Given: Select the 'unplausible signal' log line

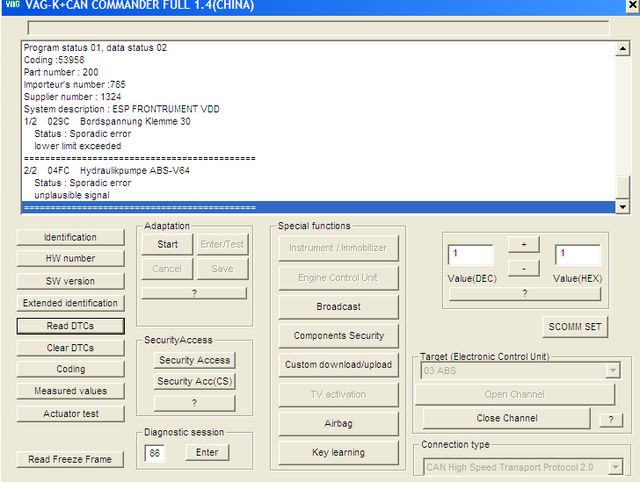Looking at the screenshot, I should [x=72, y=195].
